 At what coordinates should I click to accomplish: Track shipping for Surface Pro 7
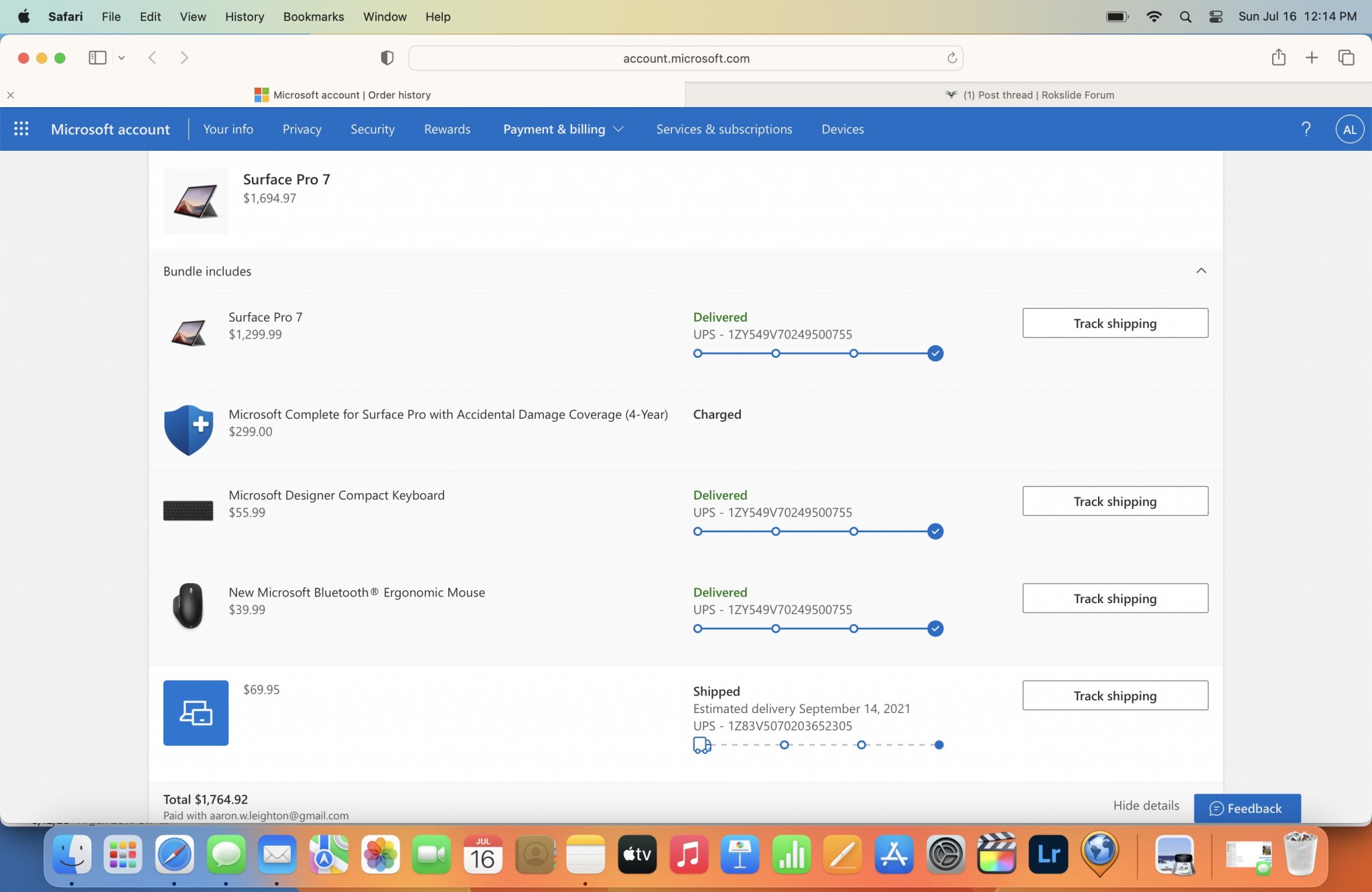click(1115, 323)
